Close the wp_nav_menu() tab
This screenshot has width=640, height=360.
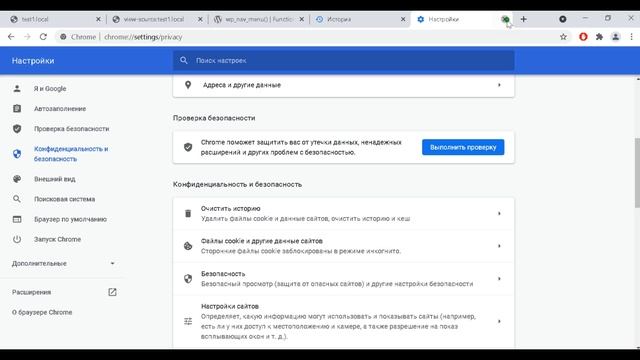(301, 19)
